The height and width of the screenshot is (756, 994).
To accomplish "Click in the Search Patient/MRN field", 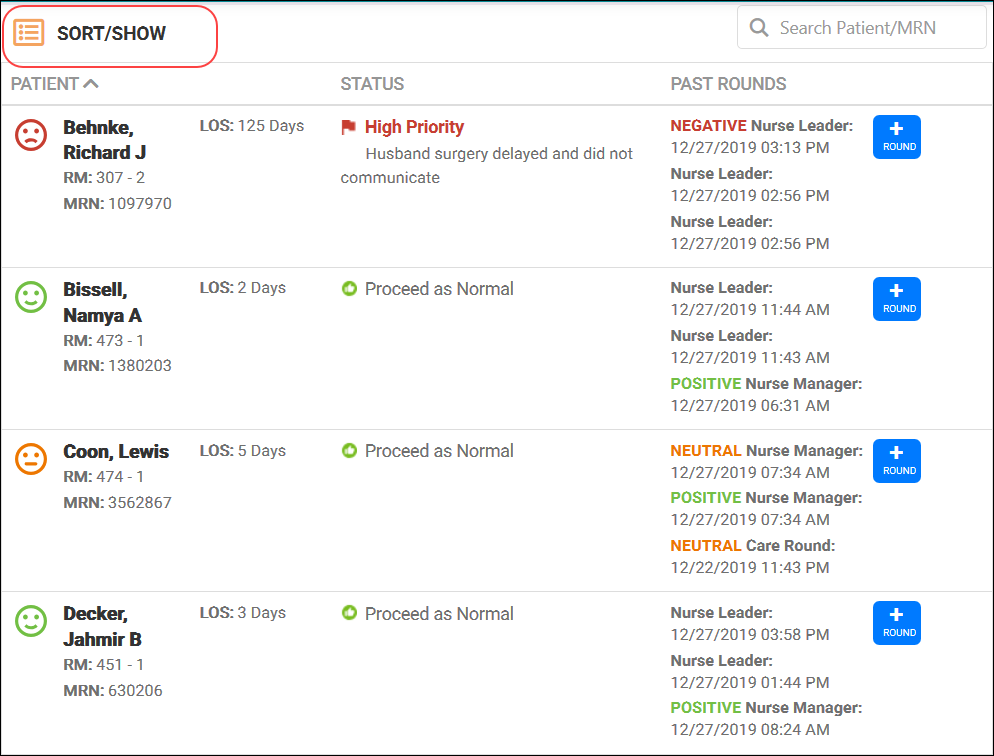I will click(862, 27).
